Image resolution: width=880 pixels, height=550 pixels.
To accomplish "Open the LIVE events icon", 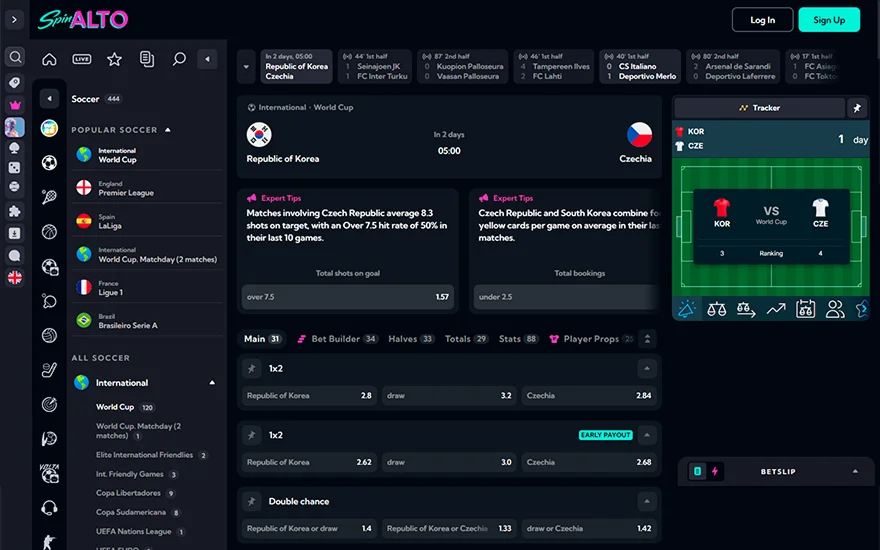I will click(x=82, y=59).
